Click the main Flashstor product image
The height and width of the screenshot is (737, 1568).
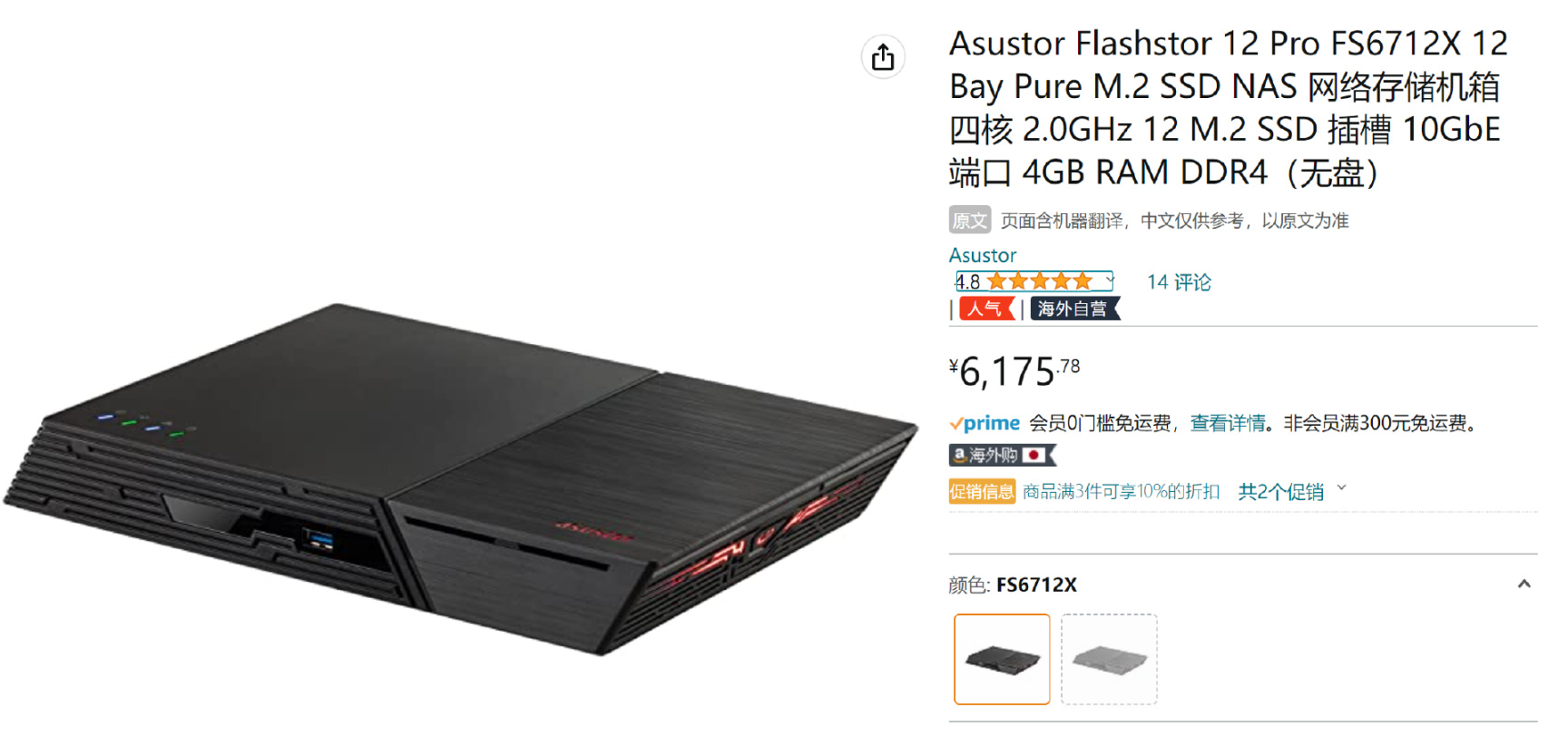pyautogui.click(x=461, y=479)
